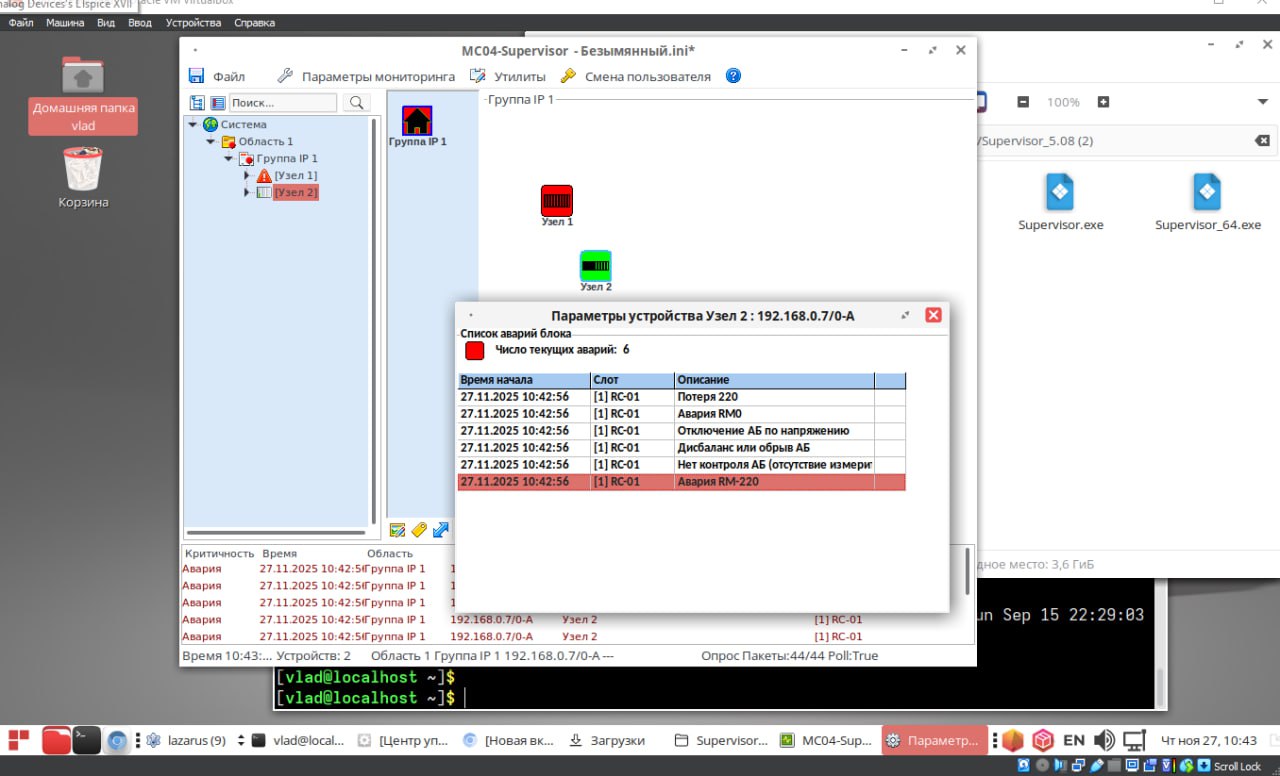Click the blue diagonal arrow icon
The image size is (1280, 776).
point(440,530)
